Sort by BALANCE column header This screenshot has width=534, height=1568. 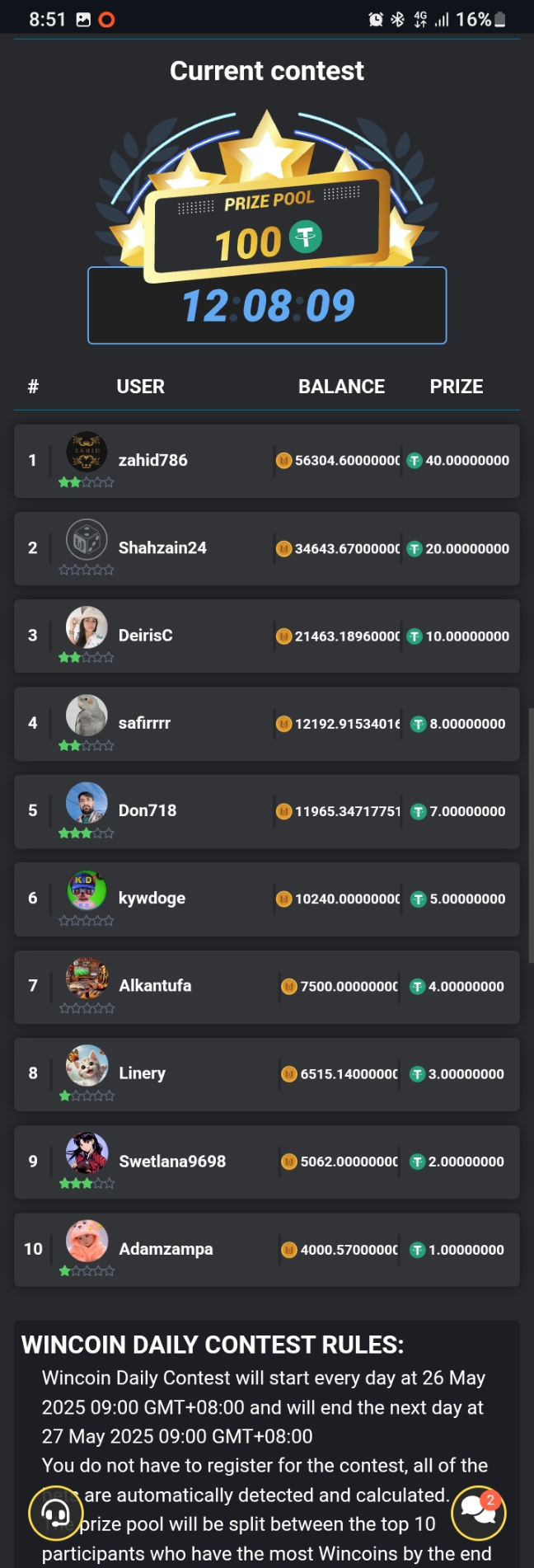341,387
